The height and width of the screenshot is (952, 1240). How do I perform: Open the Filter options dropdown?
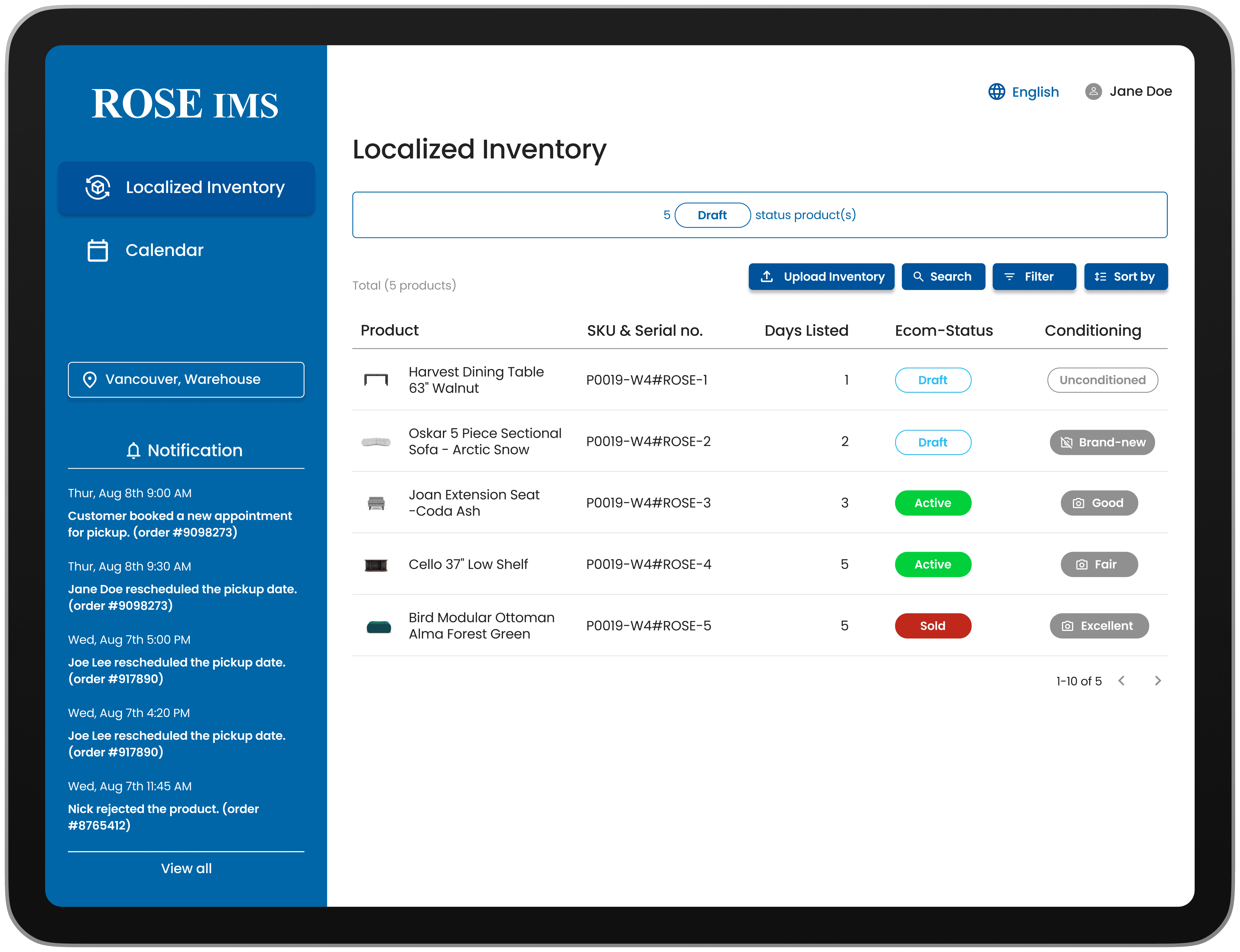[x=1034, y=277]
